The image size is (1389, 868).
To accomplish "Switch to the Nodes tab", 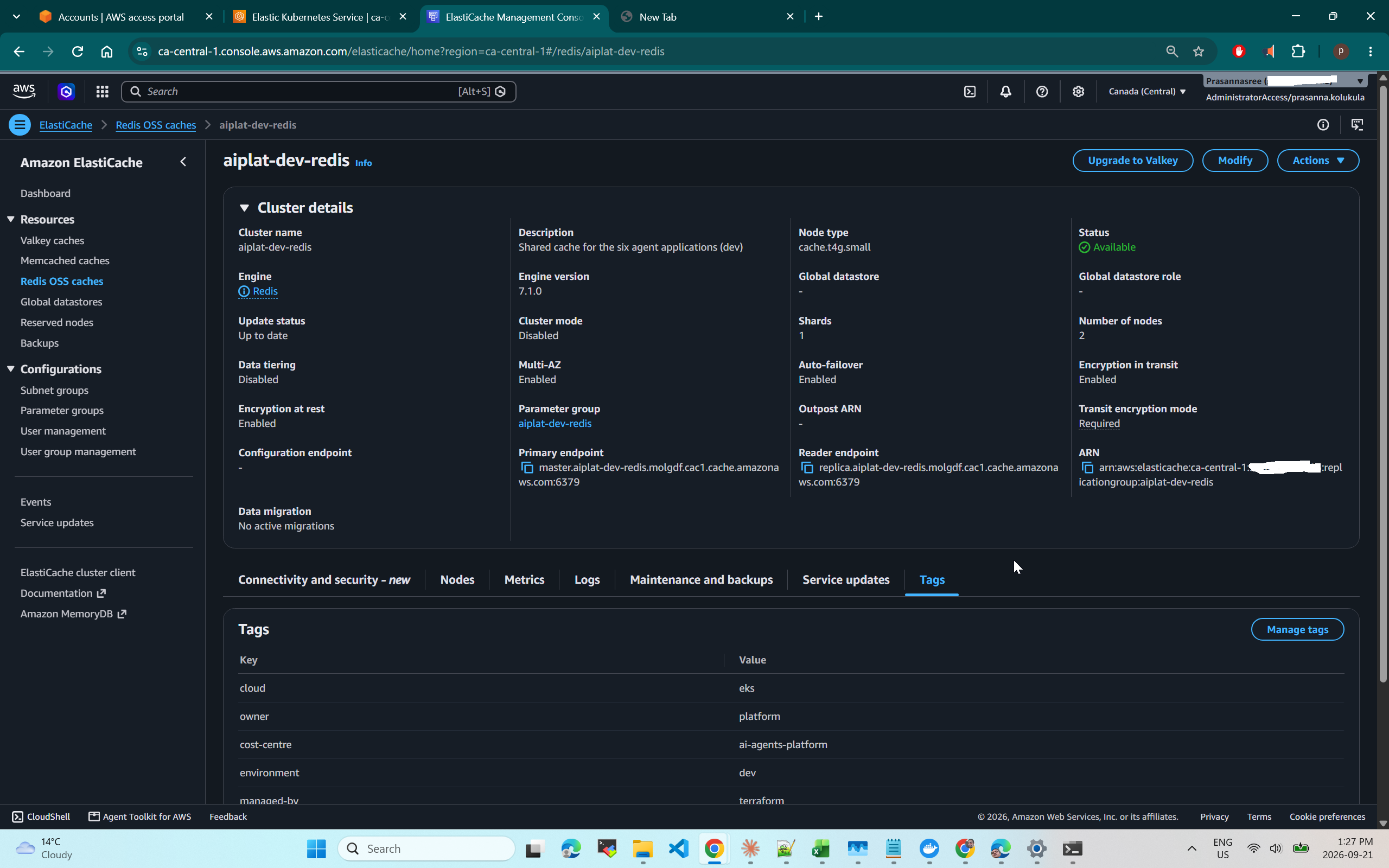I will 457,579.
